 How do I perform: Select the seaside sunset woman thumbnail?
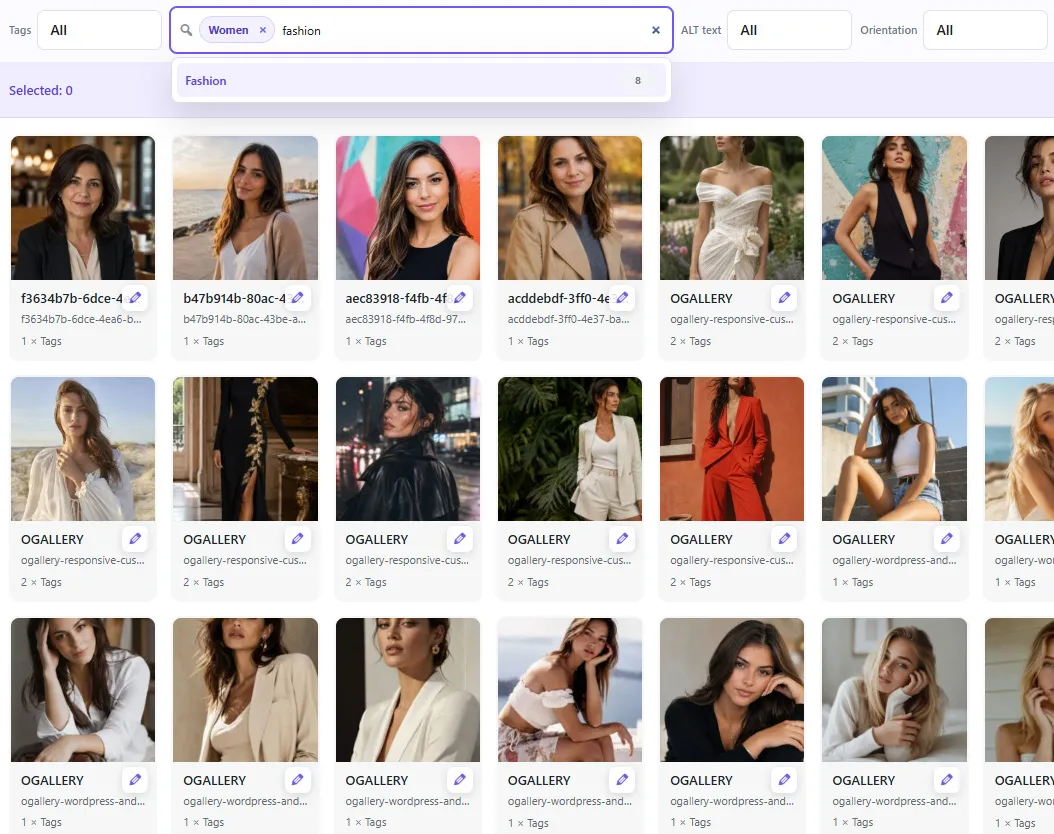tap(245, 208)
